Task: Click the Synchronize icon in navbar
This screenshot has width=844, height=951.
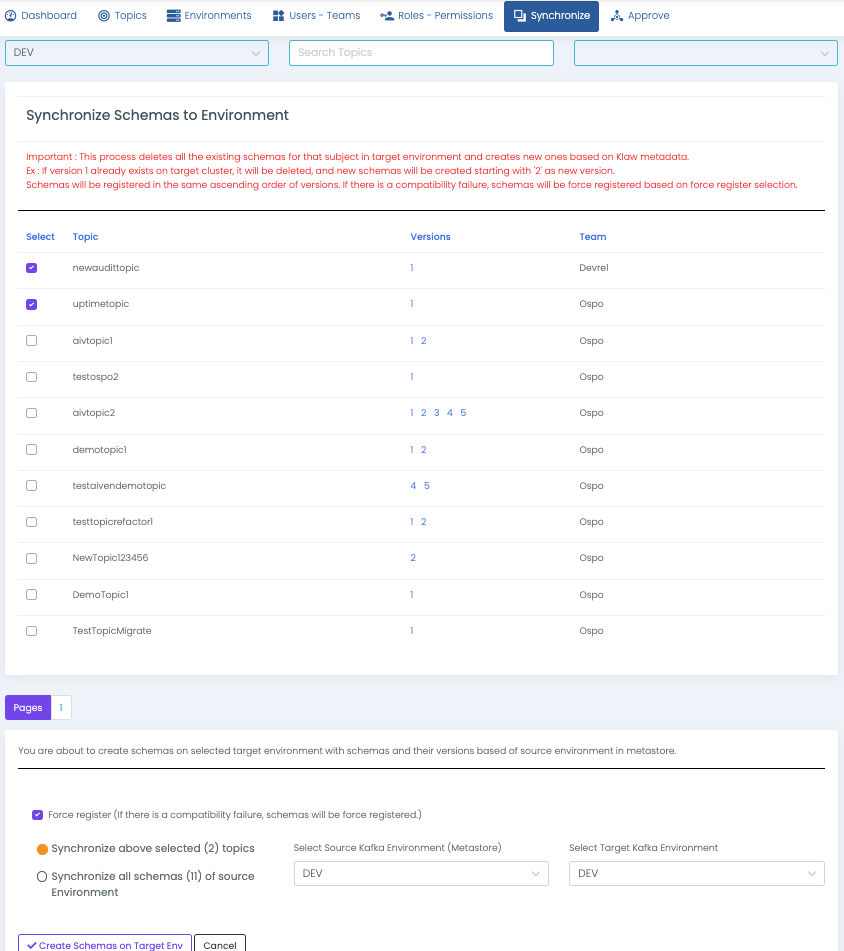Action: [520, 16]
